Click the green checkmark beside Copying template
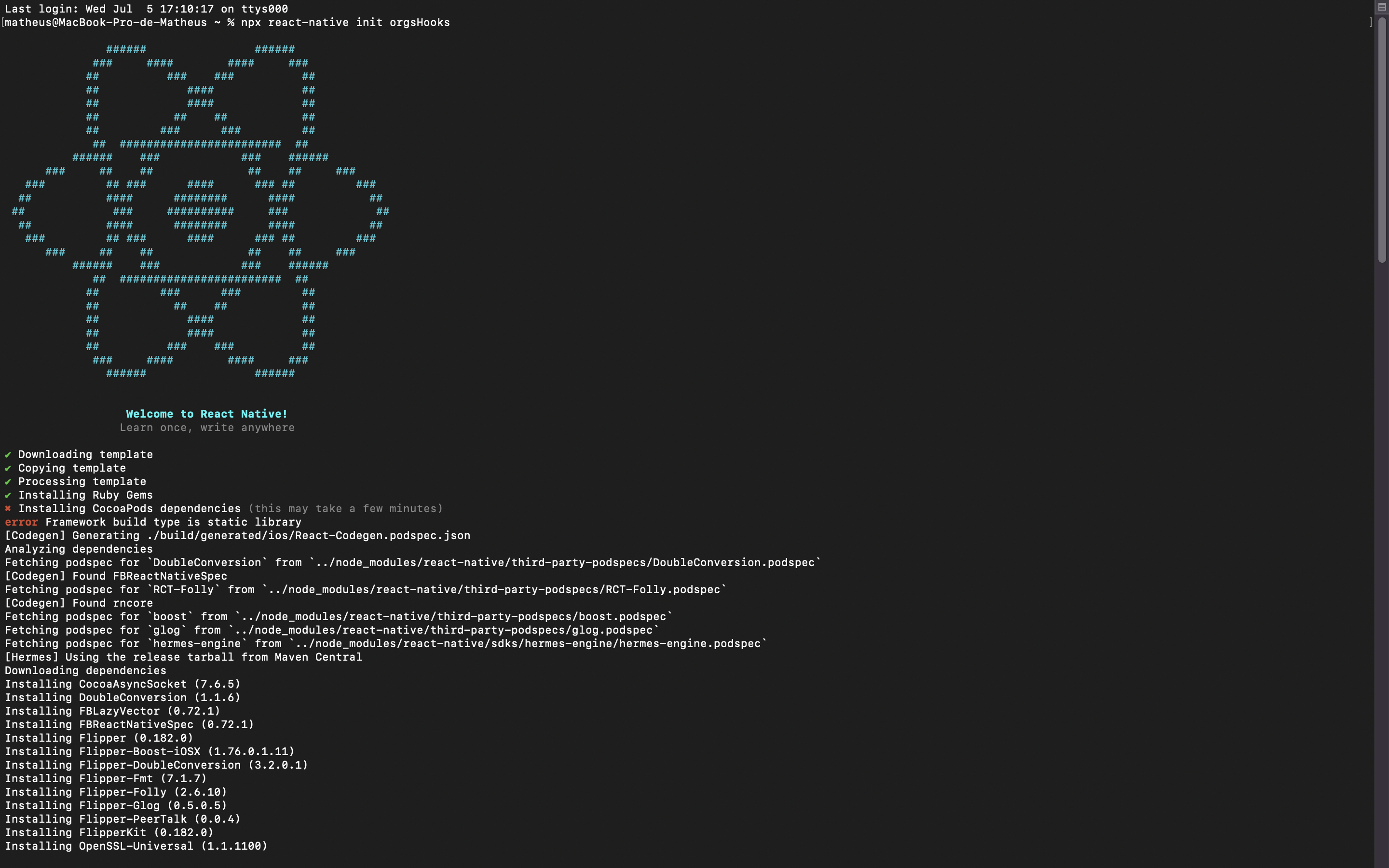Viewport: 1389px width, 868px height. (x=8, y=468)
